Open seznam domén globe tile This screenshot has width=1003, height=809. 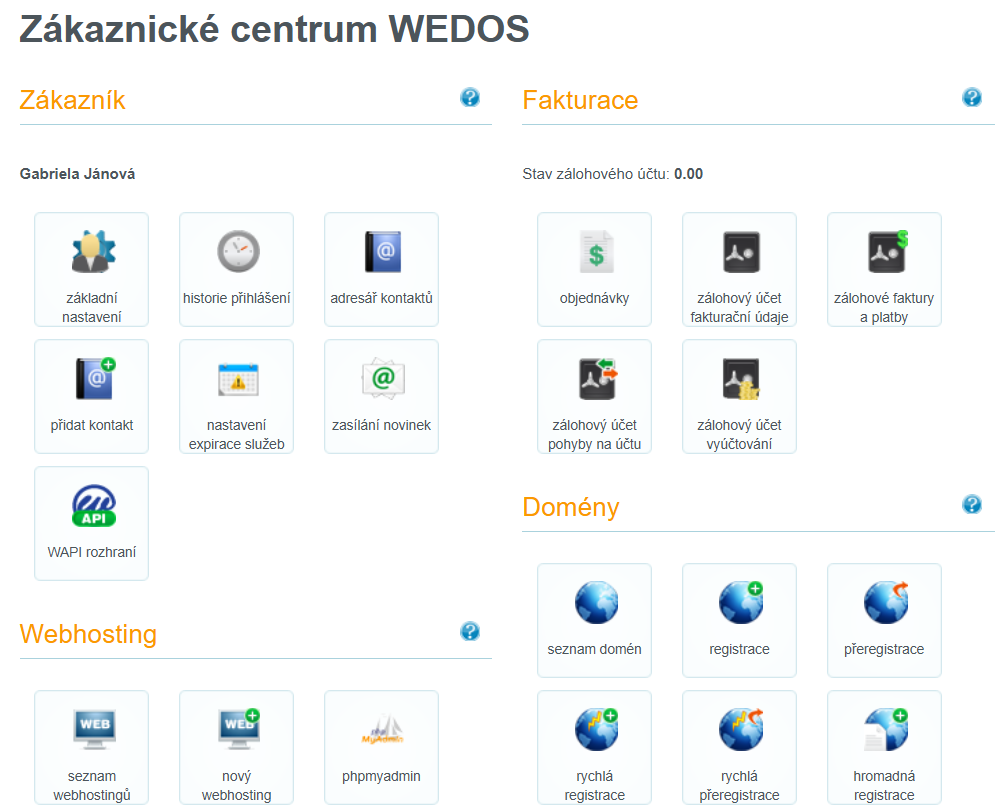594,620
